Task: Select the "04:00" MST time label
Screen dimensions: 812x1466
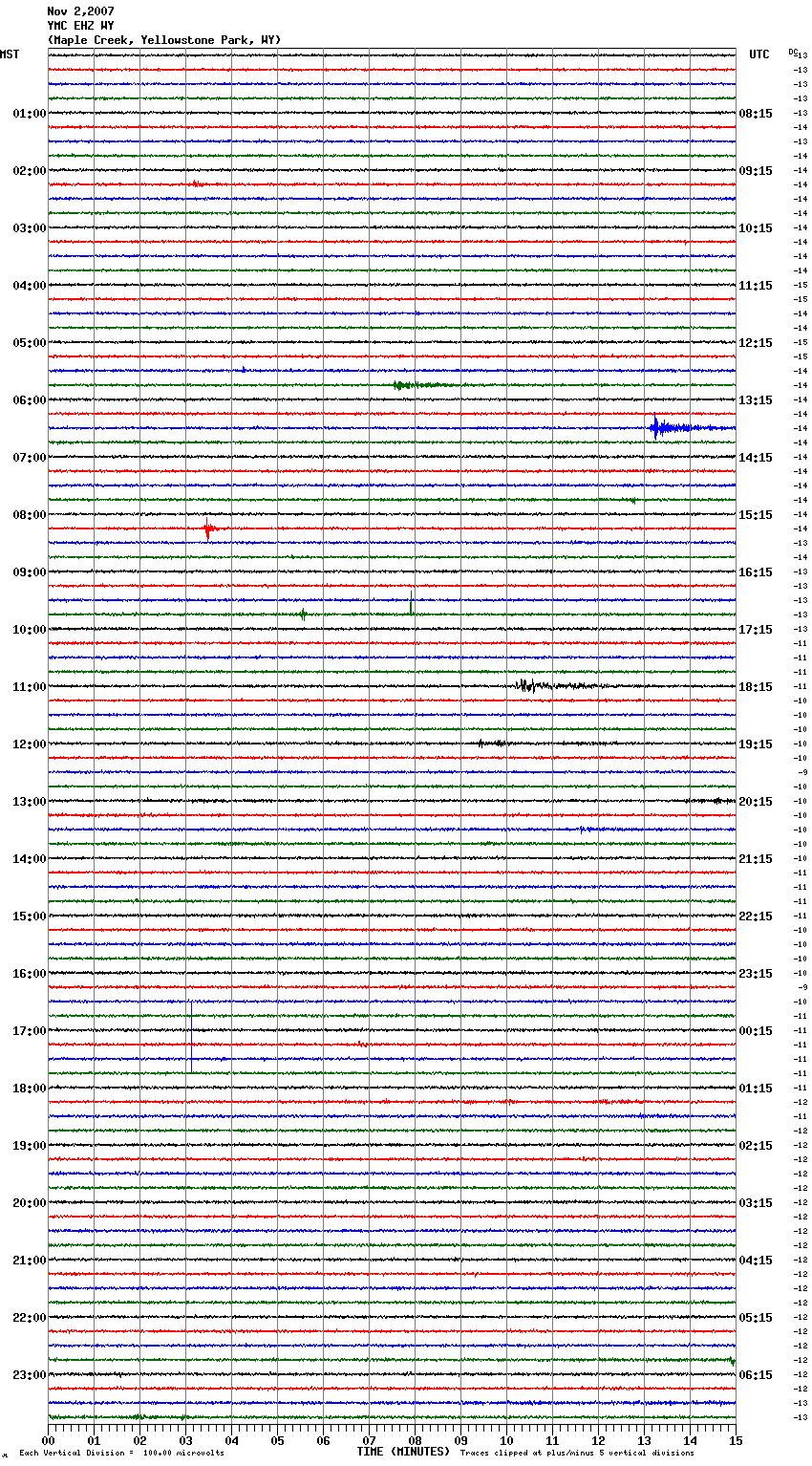Action: 29,286
